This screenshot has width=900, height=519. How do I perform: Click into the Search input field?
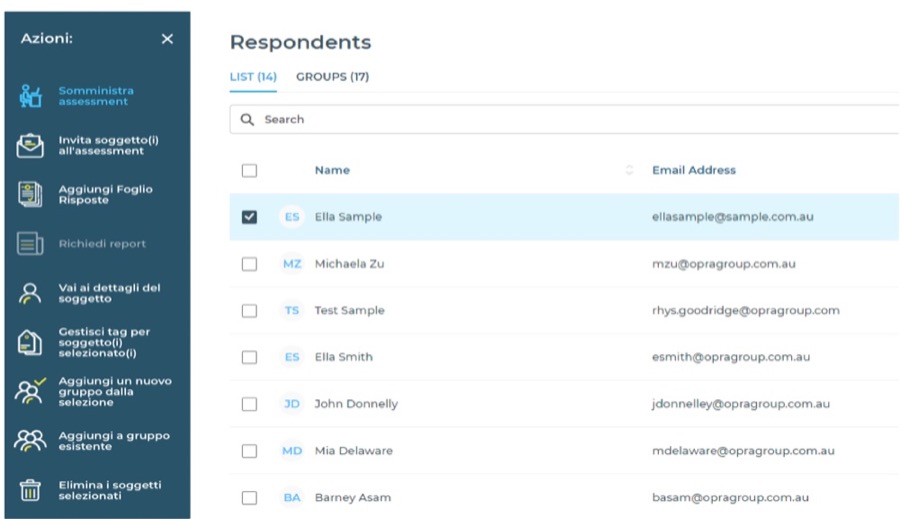coord(564,119)
